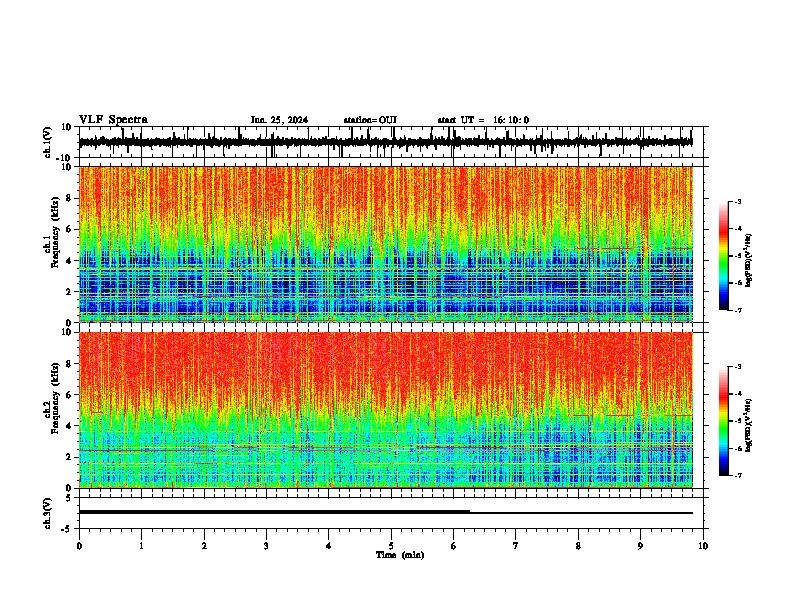Click the "1" minute tick label

pyautogui.click(x=141, y=546)
